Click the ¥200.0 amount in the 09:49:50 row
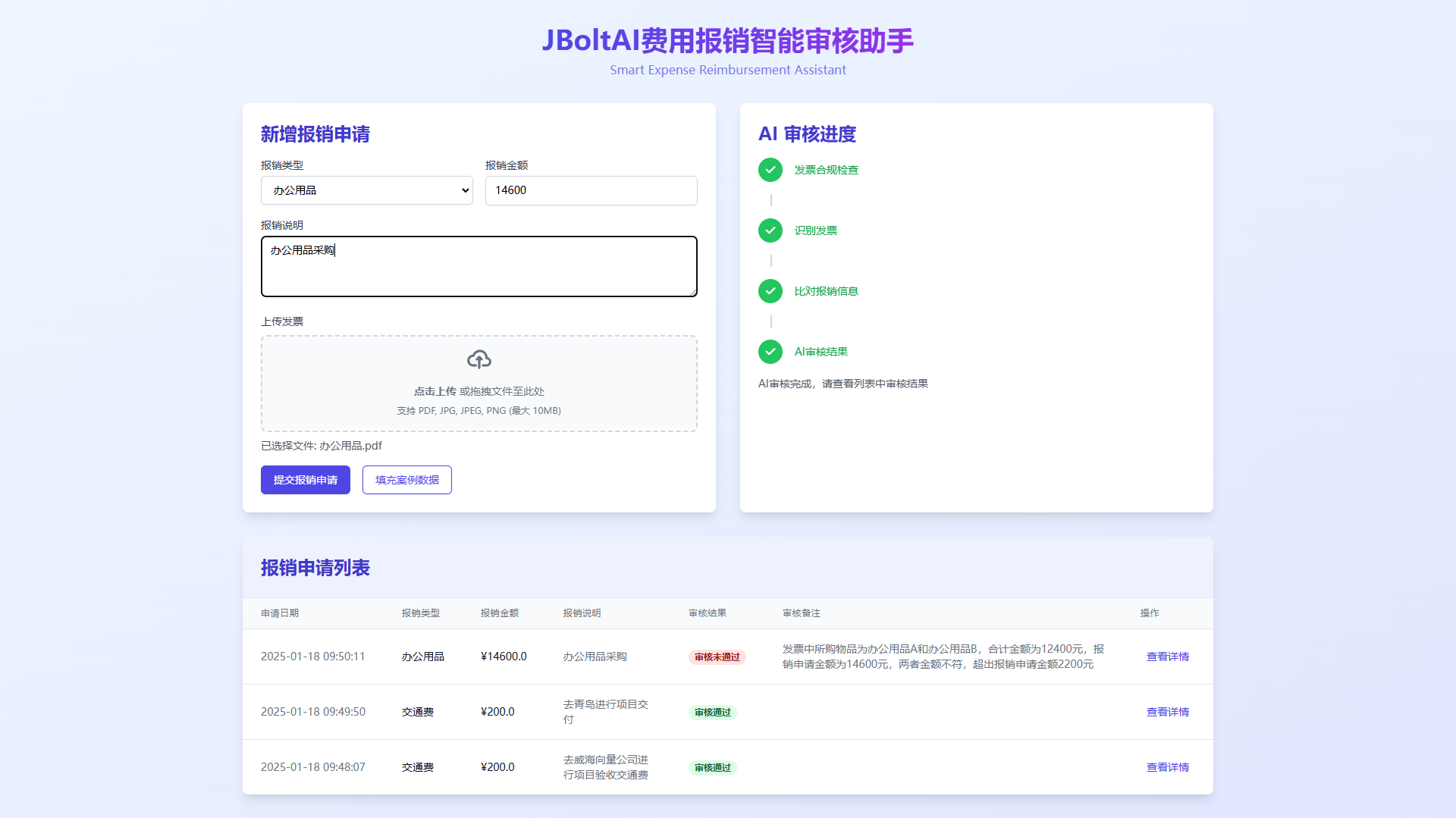 (497, 712)
